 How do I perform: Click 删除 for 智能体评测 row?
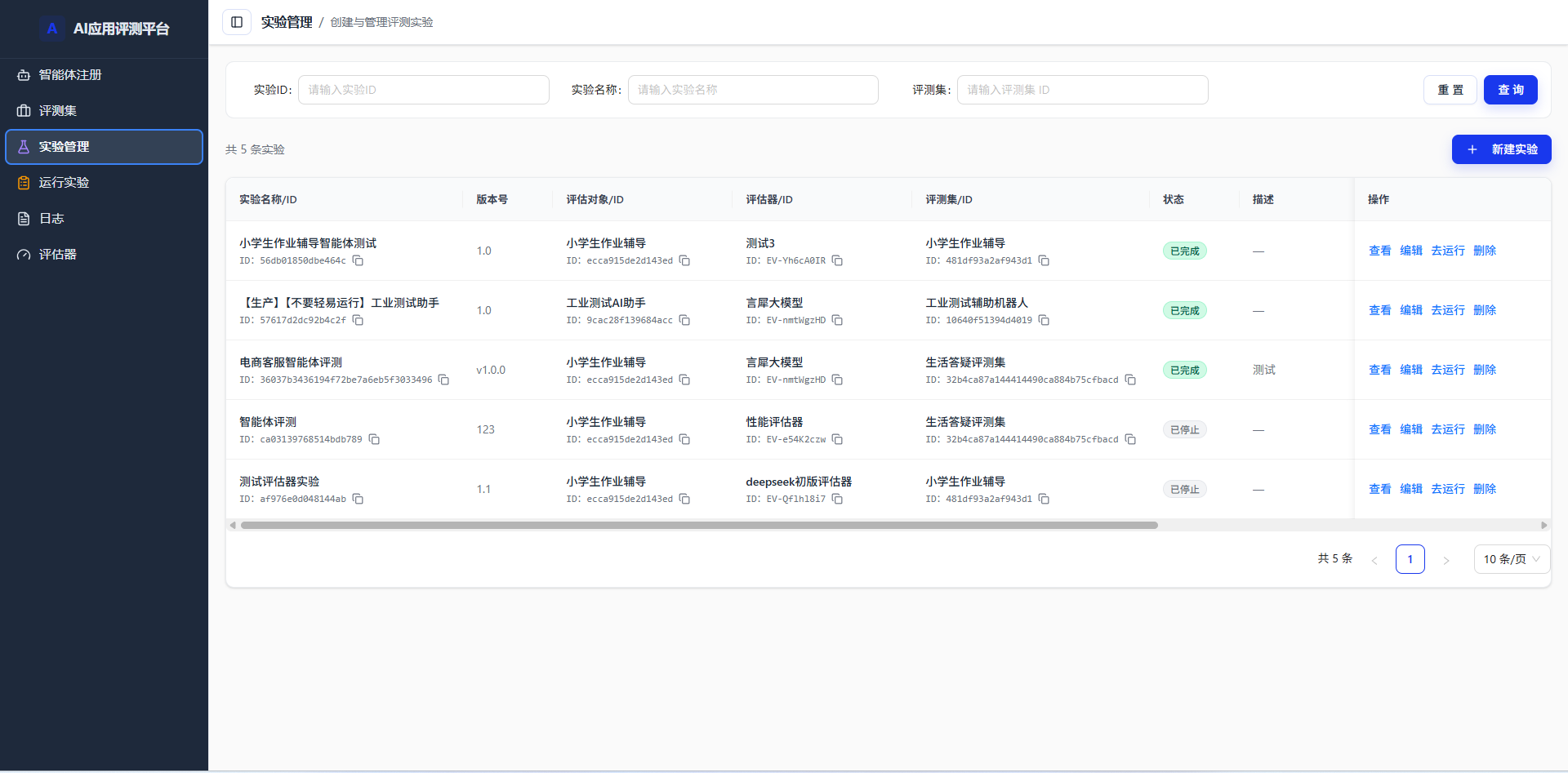click(x=1485, y=429)
